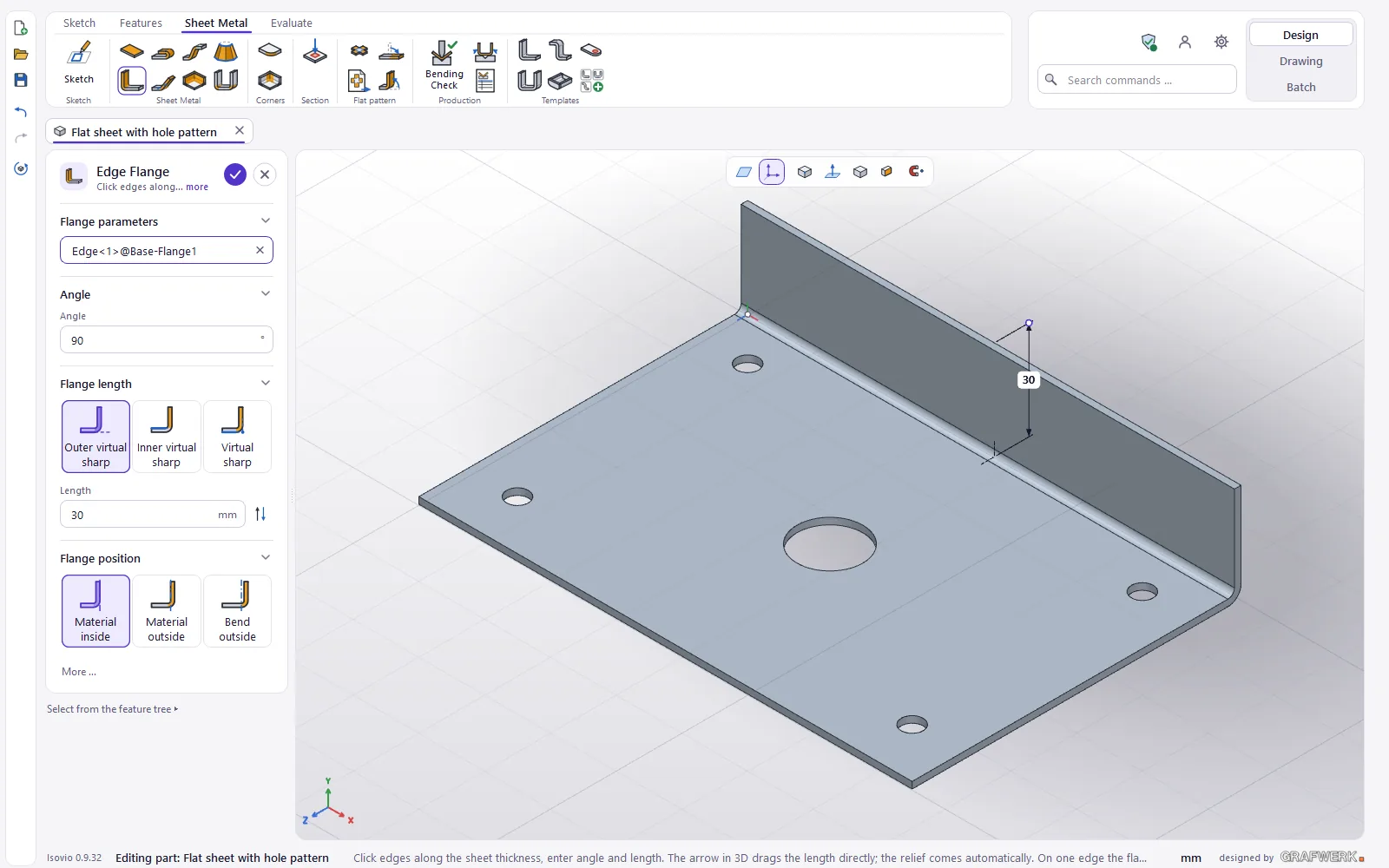The height and width of the screenshot is (868, 1389).
Task: Click the blue plane icon in viewport toolbar
Action: [x=744, y=172]
